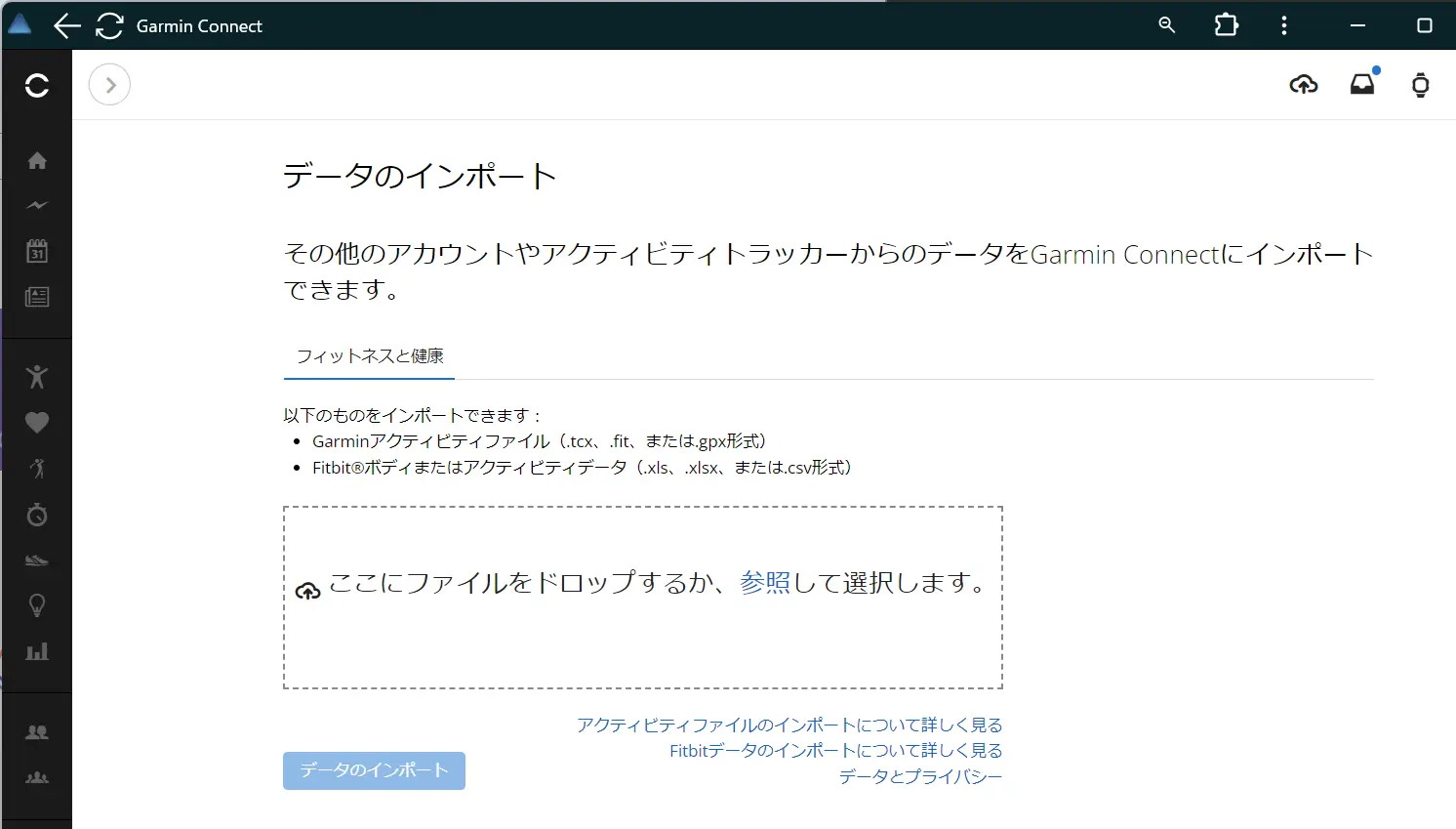Minimize the Garmin Connect window
The image size is (1456, 829).
click(1357, 25)
